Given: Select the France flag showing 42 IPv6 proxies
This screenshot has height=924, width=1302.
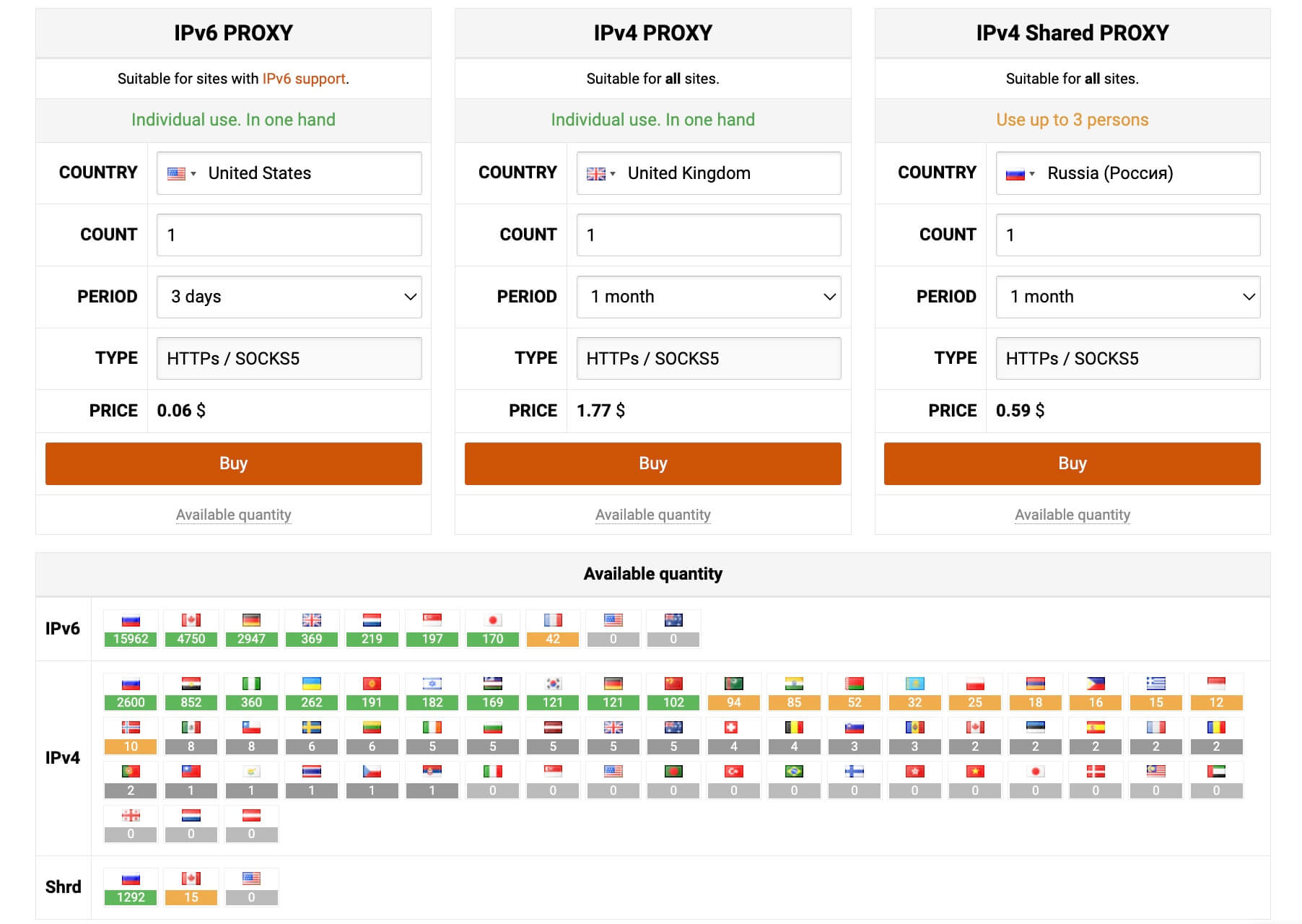Looking at the screenshot, I should 552,619.
